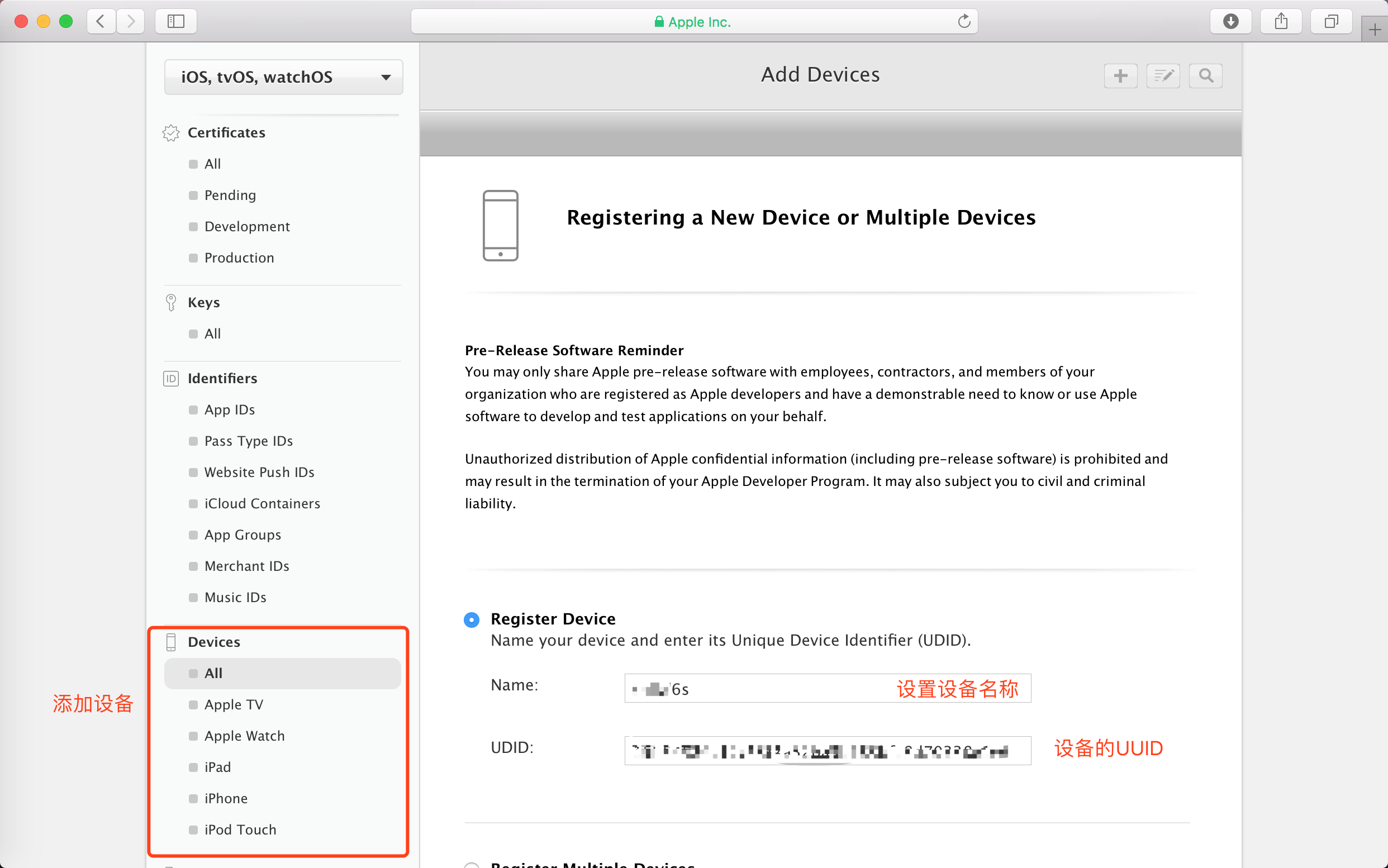Click the Certificates section heading

pos(227,132)
